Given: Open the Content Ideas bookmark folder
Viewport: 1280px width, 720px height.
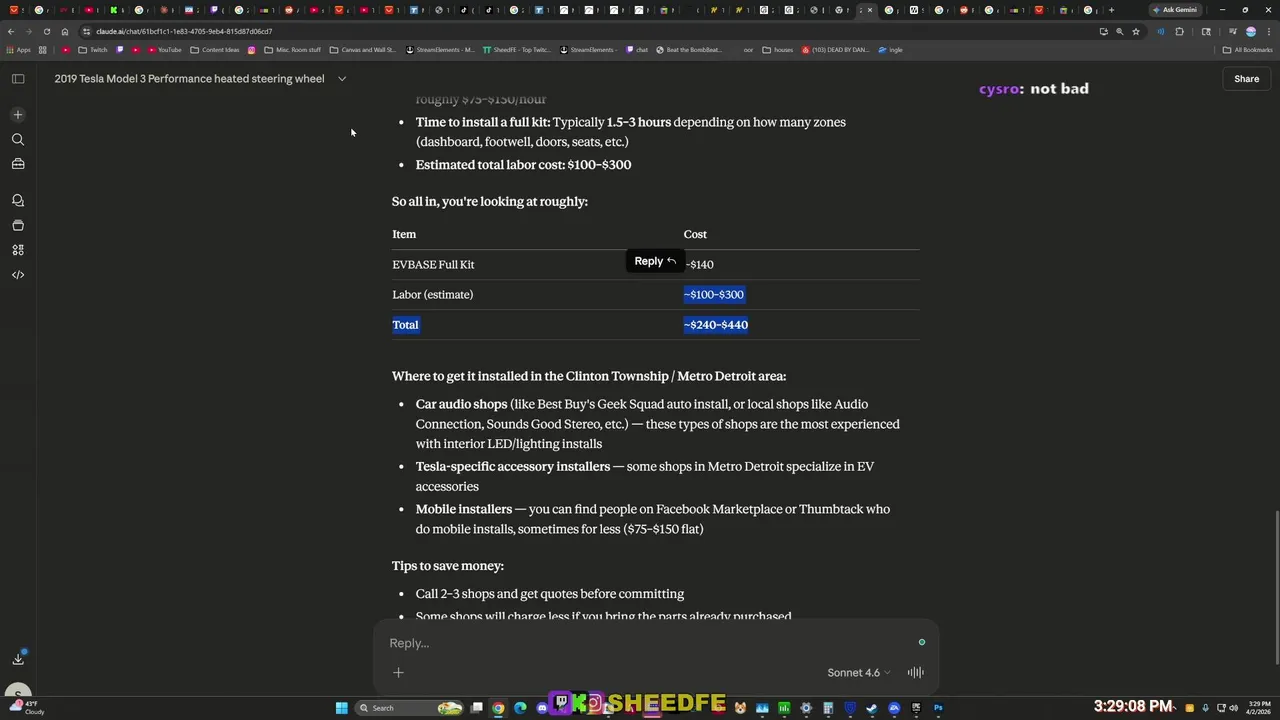Looking at the screenshot, I should tap(215, 49).
